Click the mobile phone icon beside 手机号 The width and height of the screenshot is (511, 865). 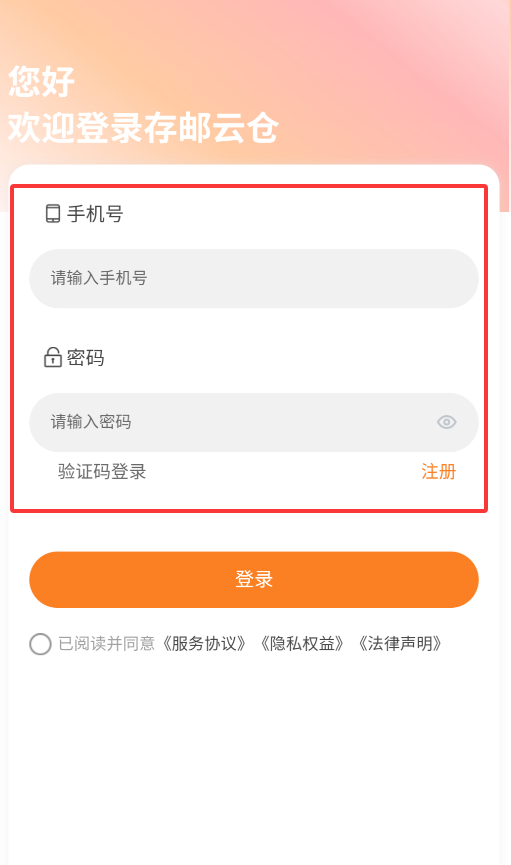(53, 213)
